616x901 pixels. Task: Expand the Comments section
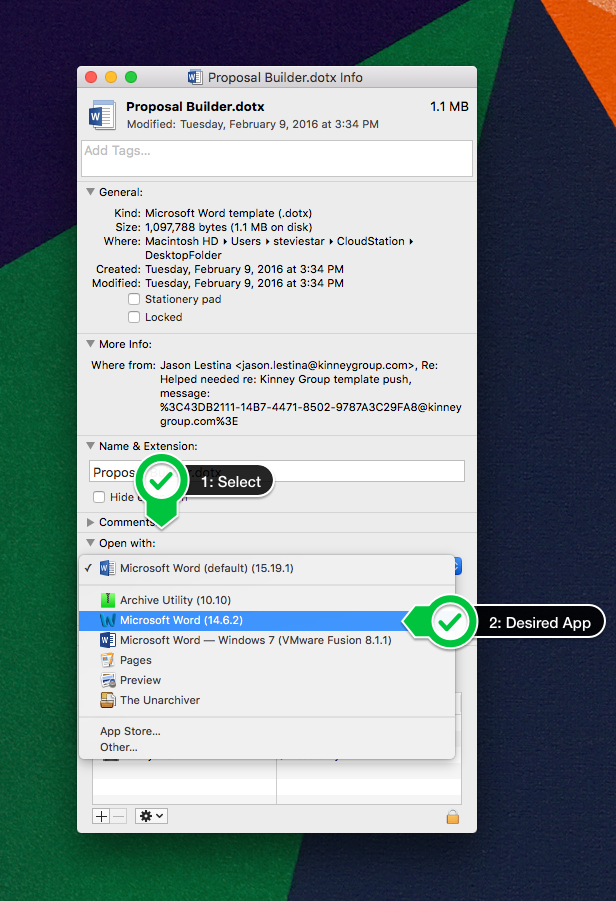point(90,522)
